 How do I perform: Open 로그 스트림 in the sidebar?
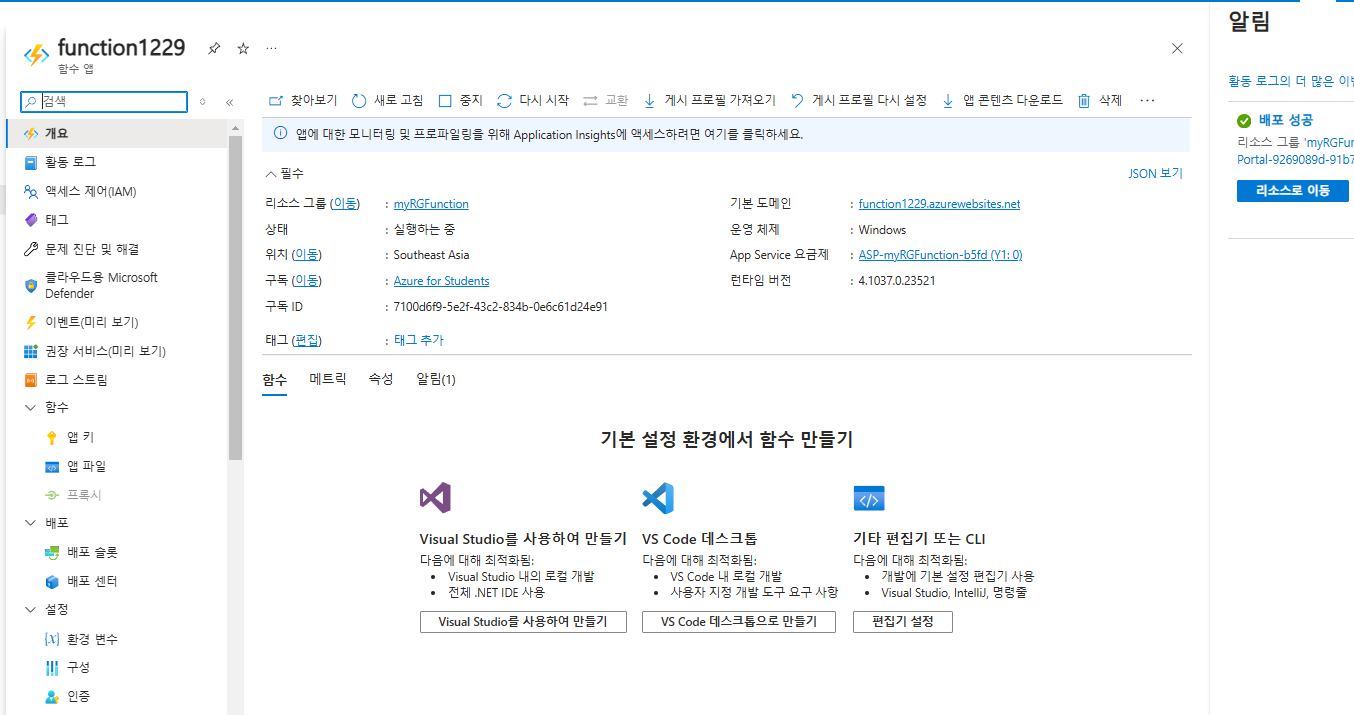point(116,380)
